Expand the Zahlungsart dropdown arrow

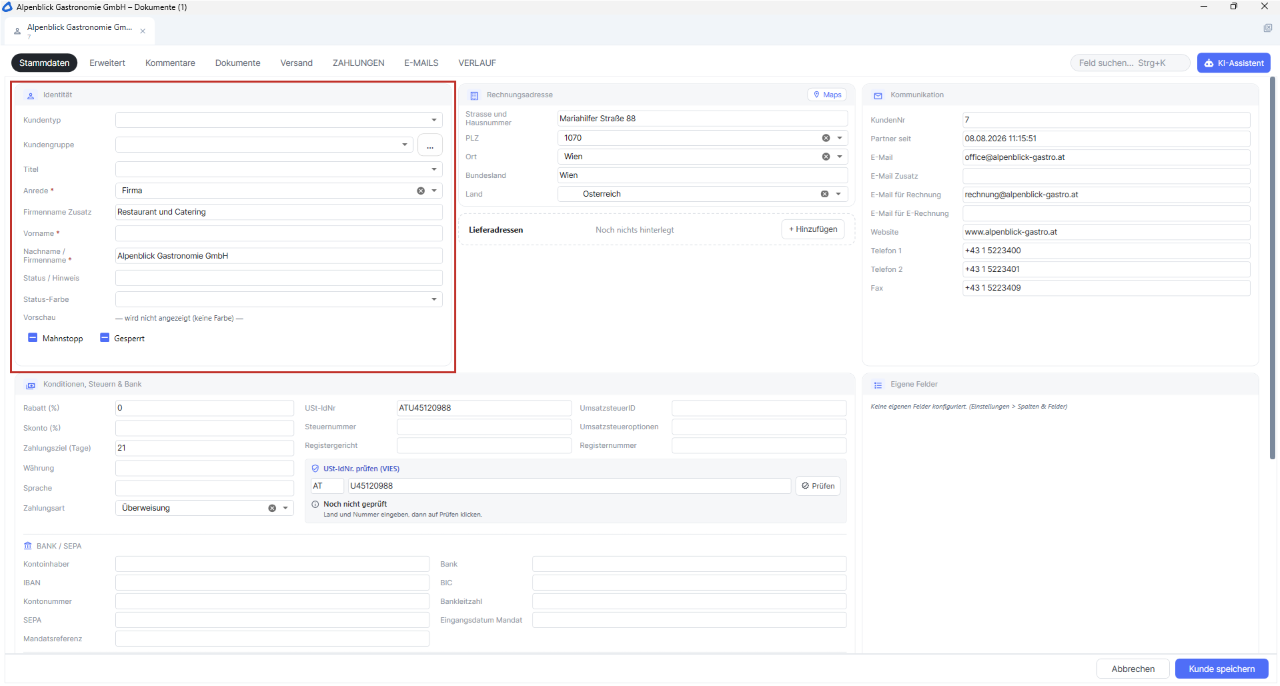click(286, 508)
